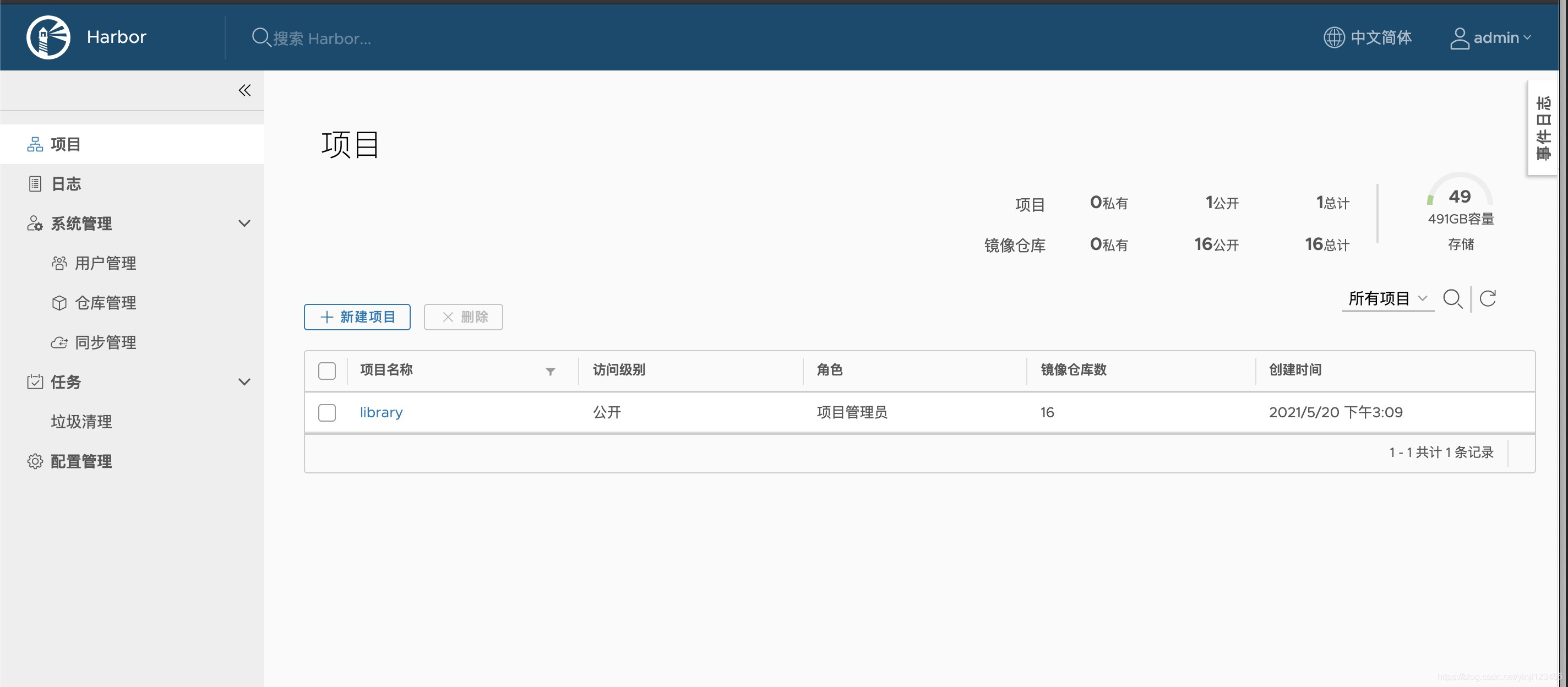Image resolution: width=1568 pixels, height=687 pixels.
Task: Collapse the sidebar with double-chevron icon
Action: click(244, 90)
